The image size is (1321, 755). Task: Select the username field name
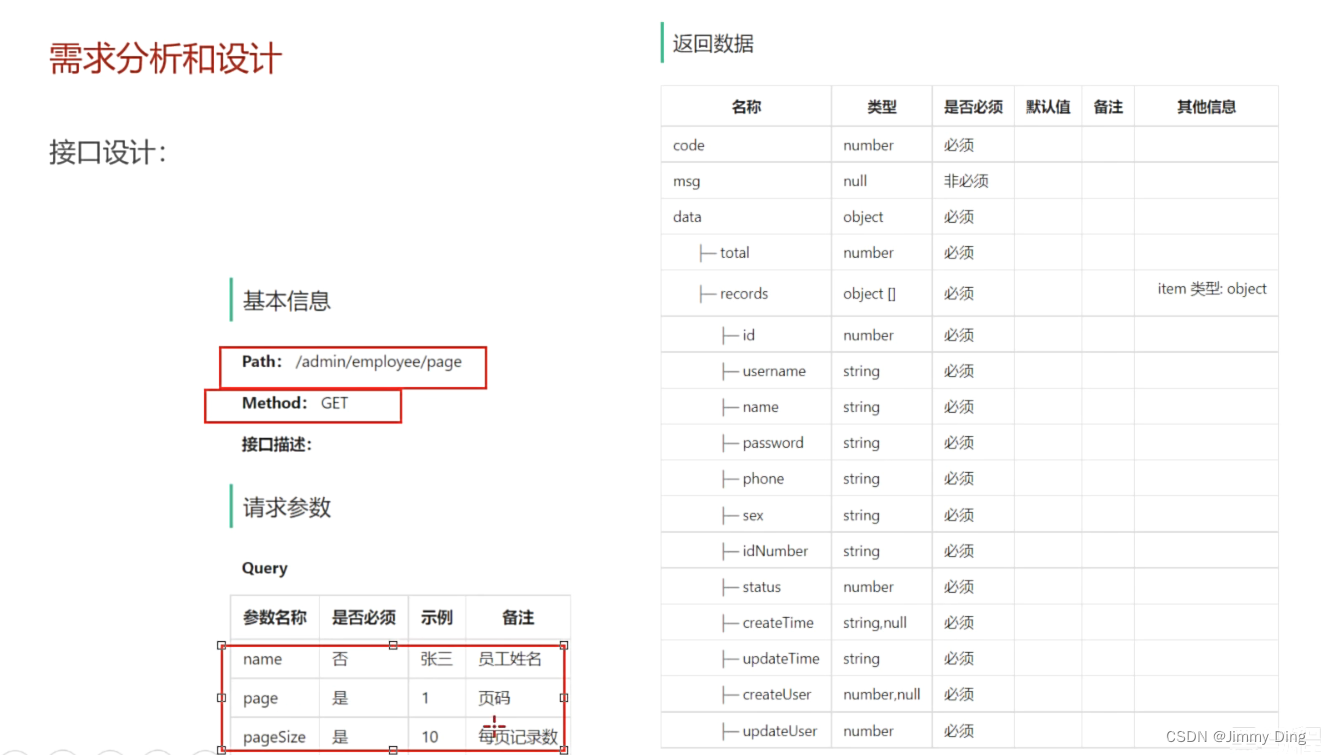[774, 371]
